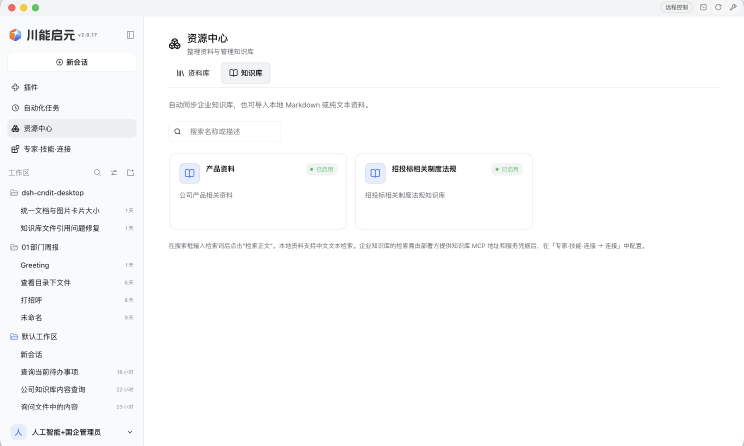Click the 远程控制 button in title bar
Viewport: 744px width, 446px height.
tap(677, 7)
